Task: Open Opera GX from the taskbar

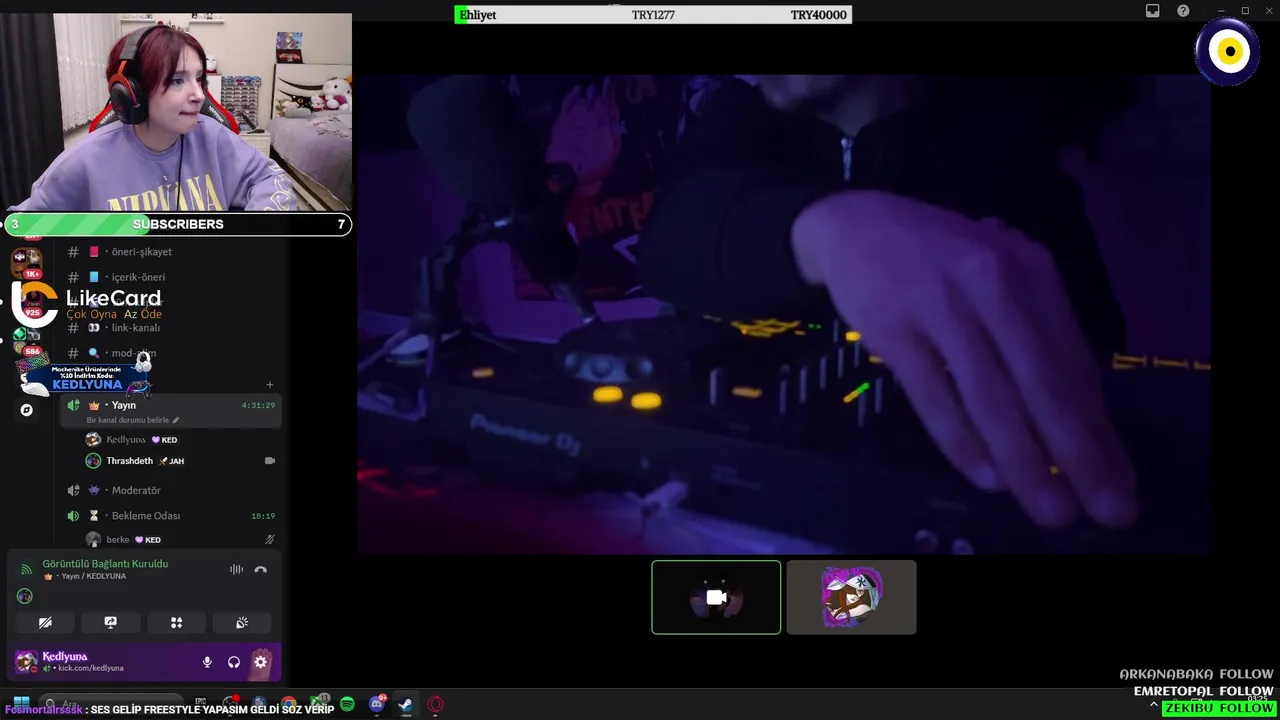Action: 435,704
